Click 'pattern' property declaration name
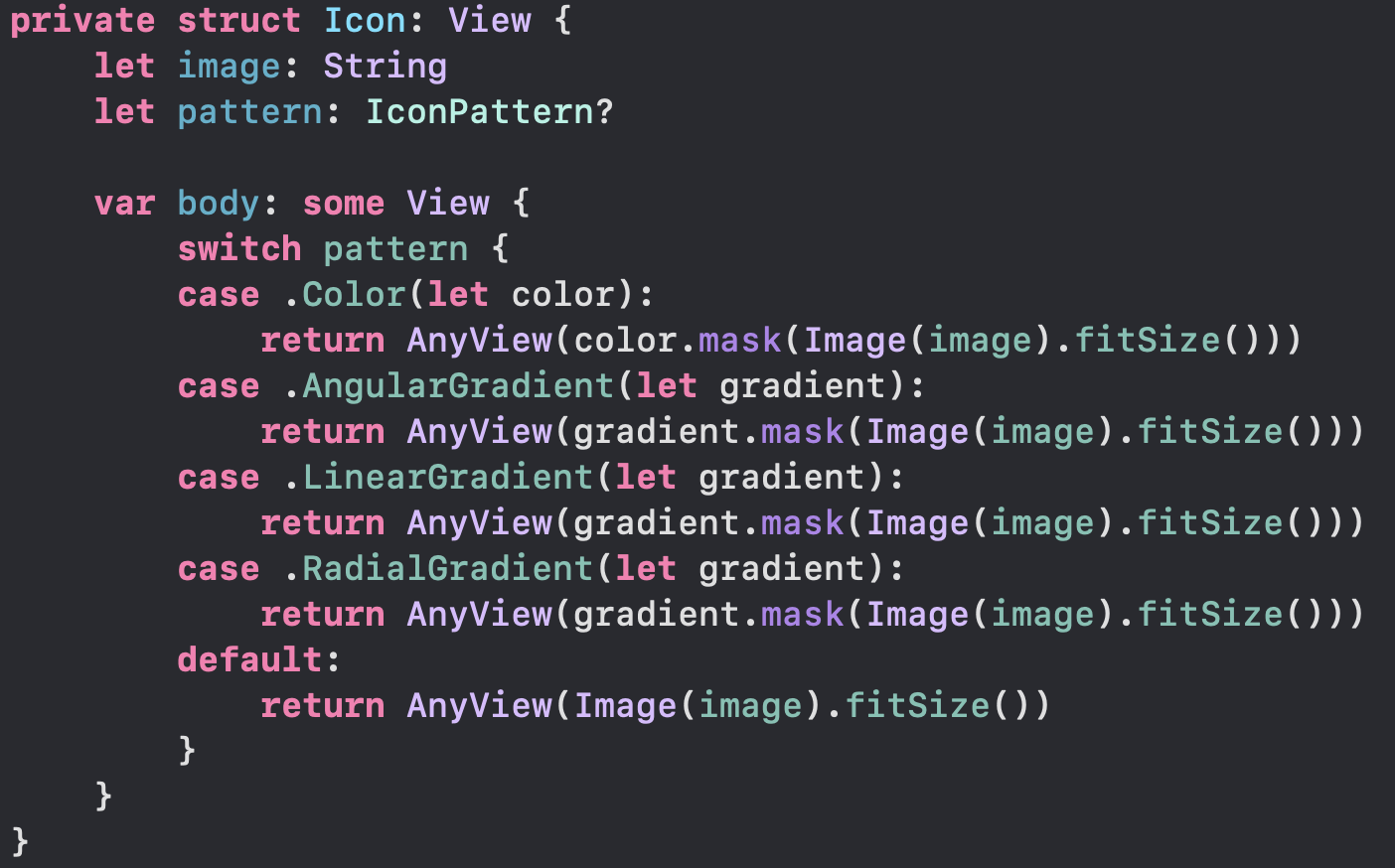Screen dimensions: 1395x868 pos(250,112)
